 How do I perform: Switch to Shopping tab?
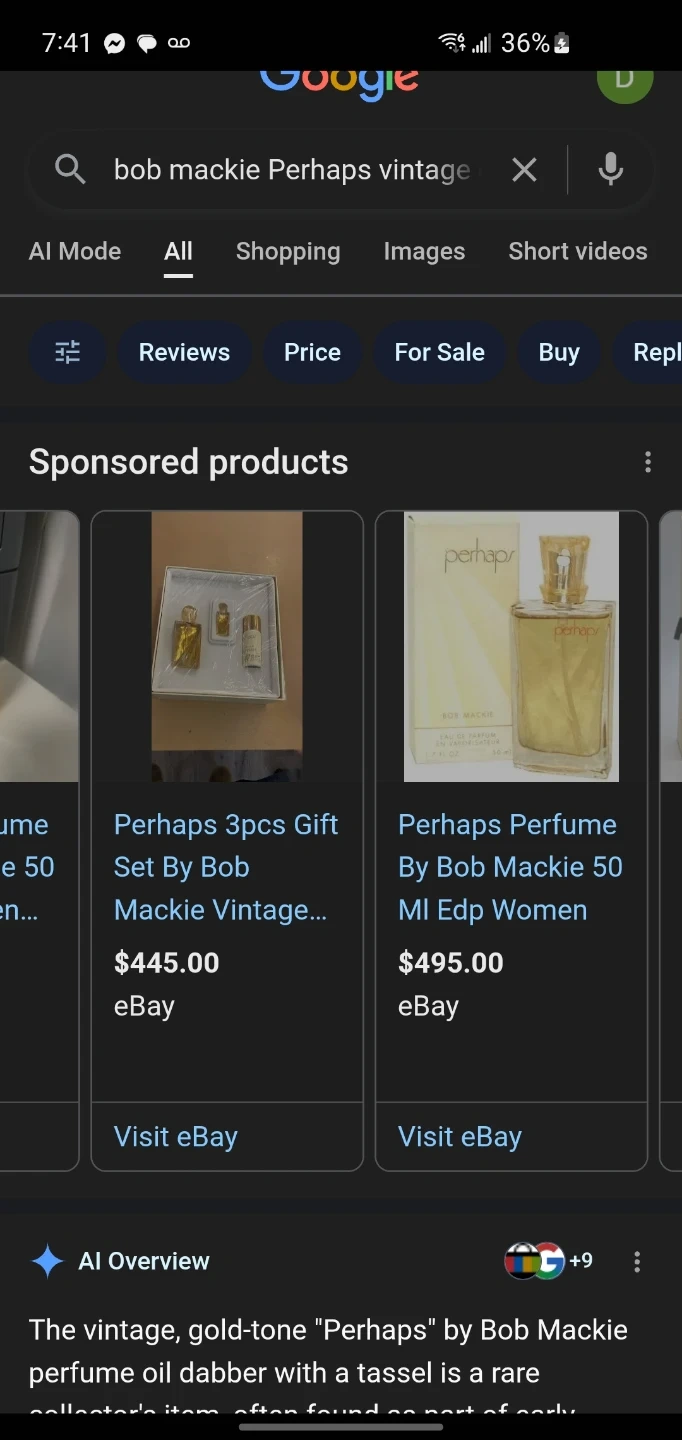click(288, 251)
